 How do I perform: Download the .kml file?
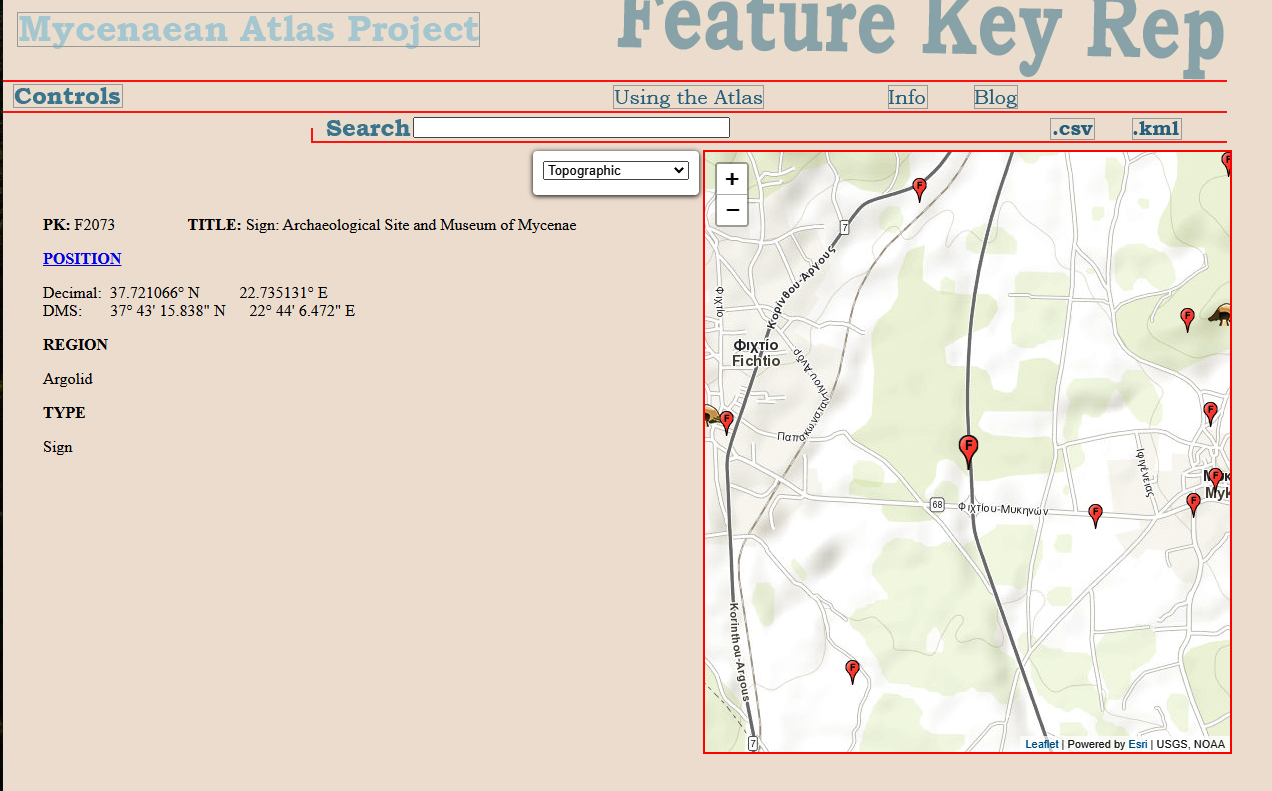1156,128
